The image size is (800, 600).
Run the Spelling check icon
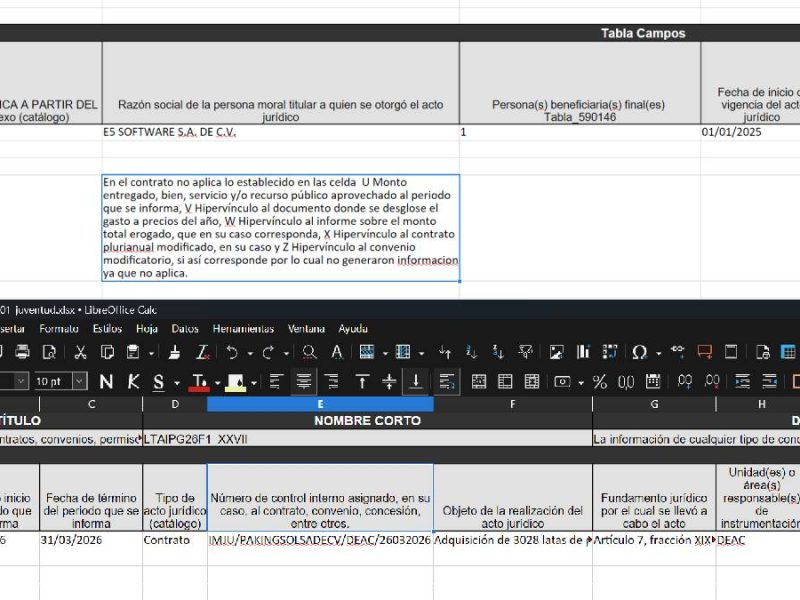337,352
